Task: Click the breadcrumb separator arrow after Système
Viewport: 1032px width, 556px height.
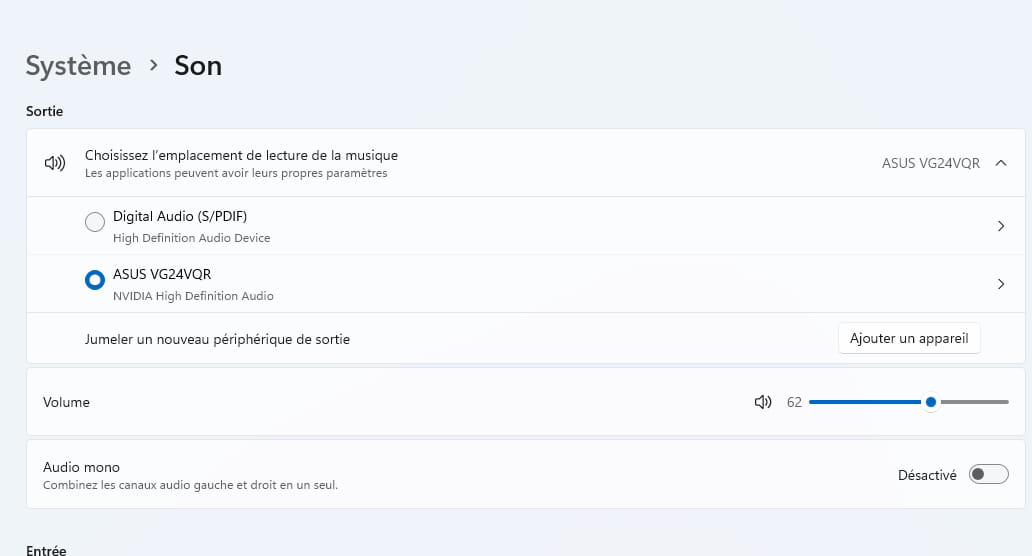Action: click(153, 65)
